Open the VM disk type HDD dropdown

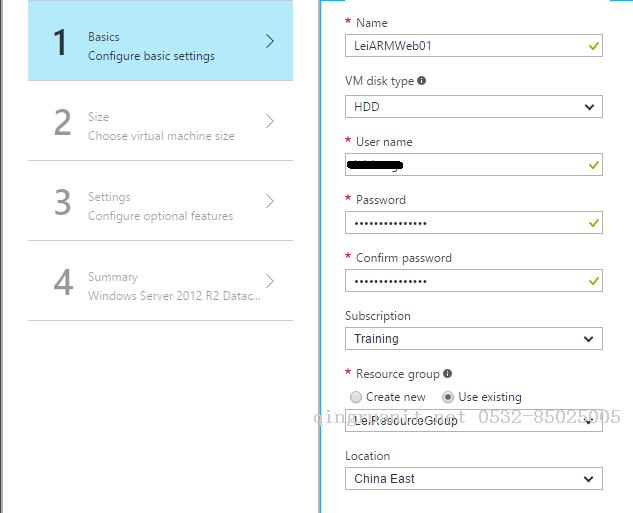click(x=473, y=107)
